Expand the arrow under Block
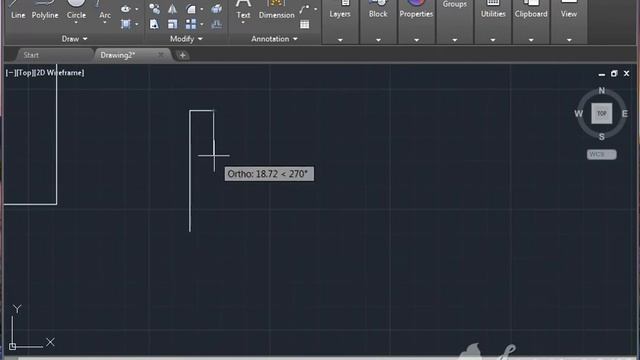640x360 pixels. tap(378, 40)
